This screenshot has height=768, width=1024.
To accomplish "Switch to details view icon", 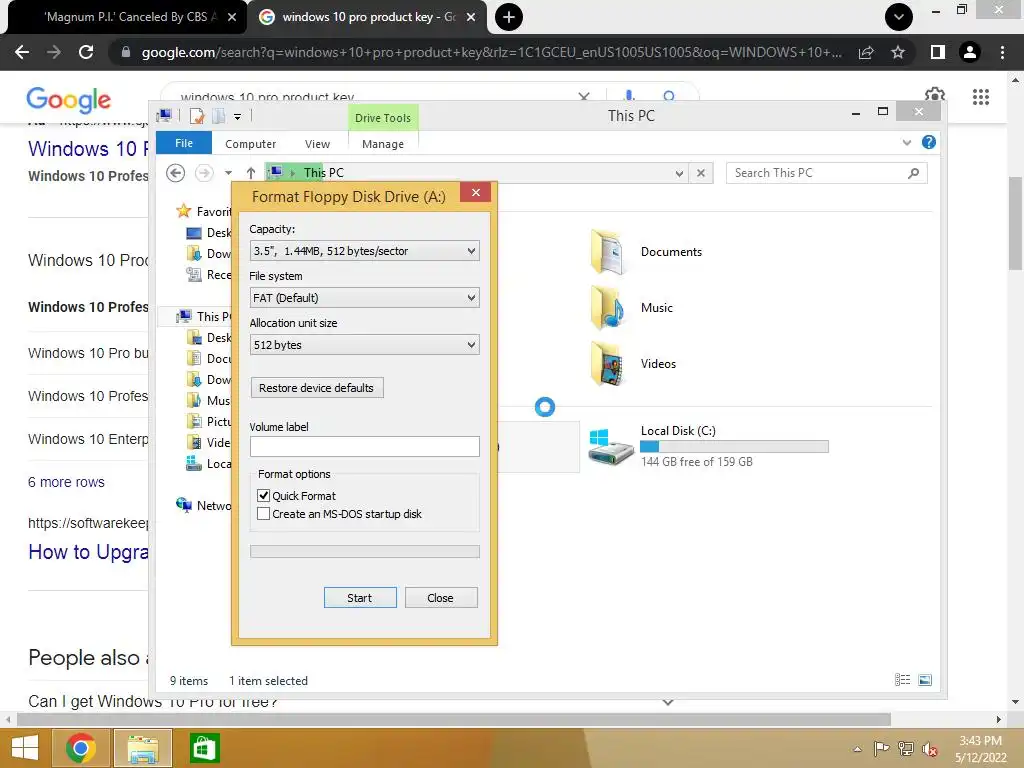I will click(x=903, y=680).
